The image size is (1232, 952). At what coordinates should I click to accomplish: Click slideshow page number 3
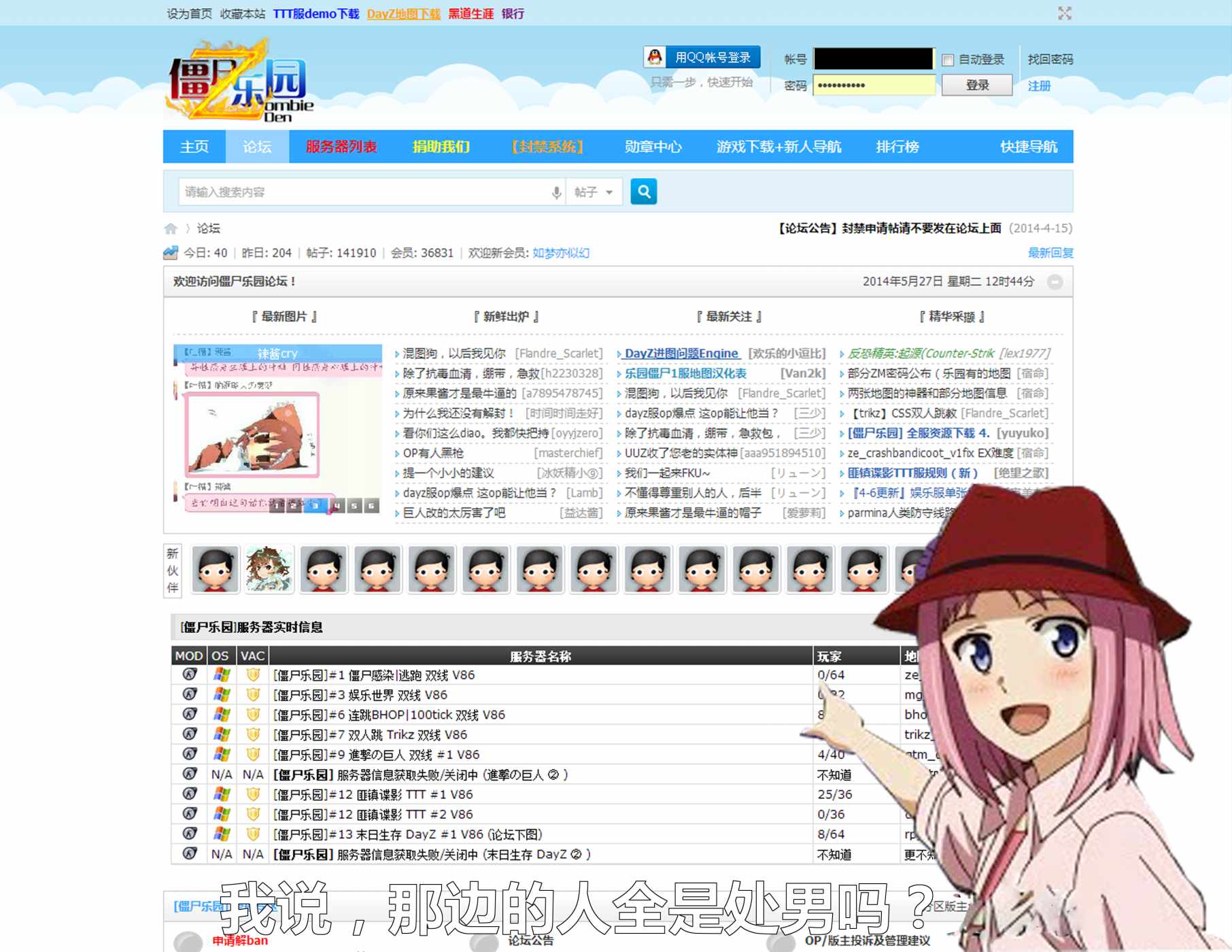tap(315, 506)
